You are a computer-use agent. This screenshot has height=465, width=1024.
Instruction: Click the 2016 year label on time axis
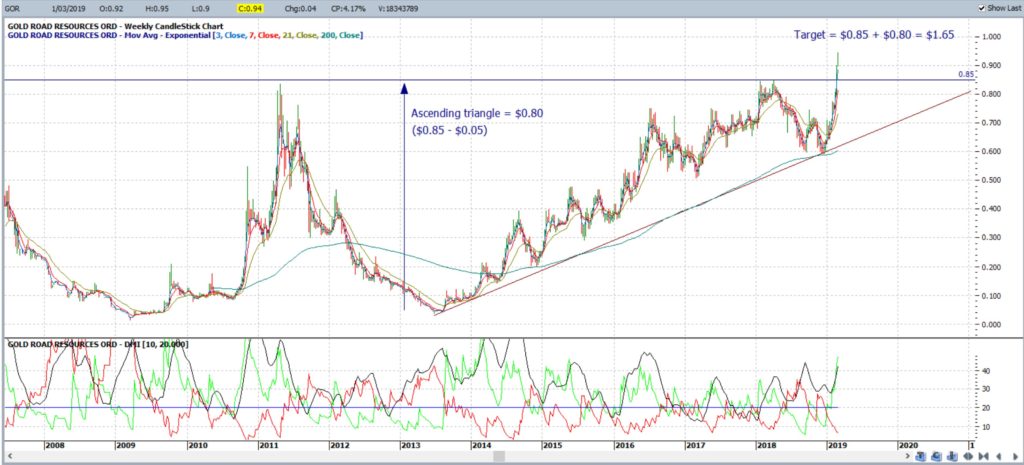point(624,445)
